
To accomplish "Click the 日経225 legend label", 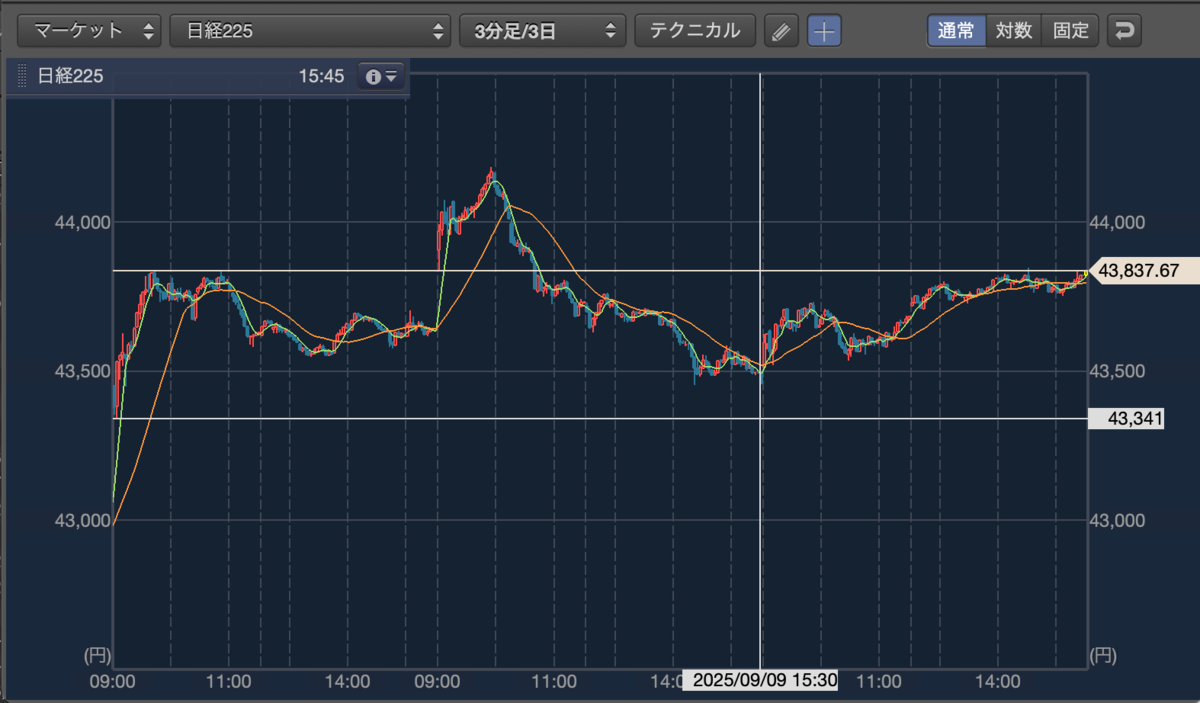I will point(70,76).
